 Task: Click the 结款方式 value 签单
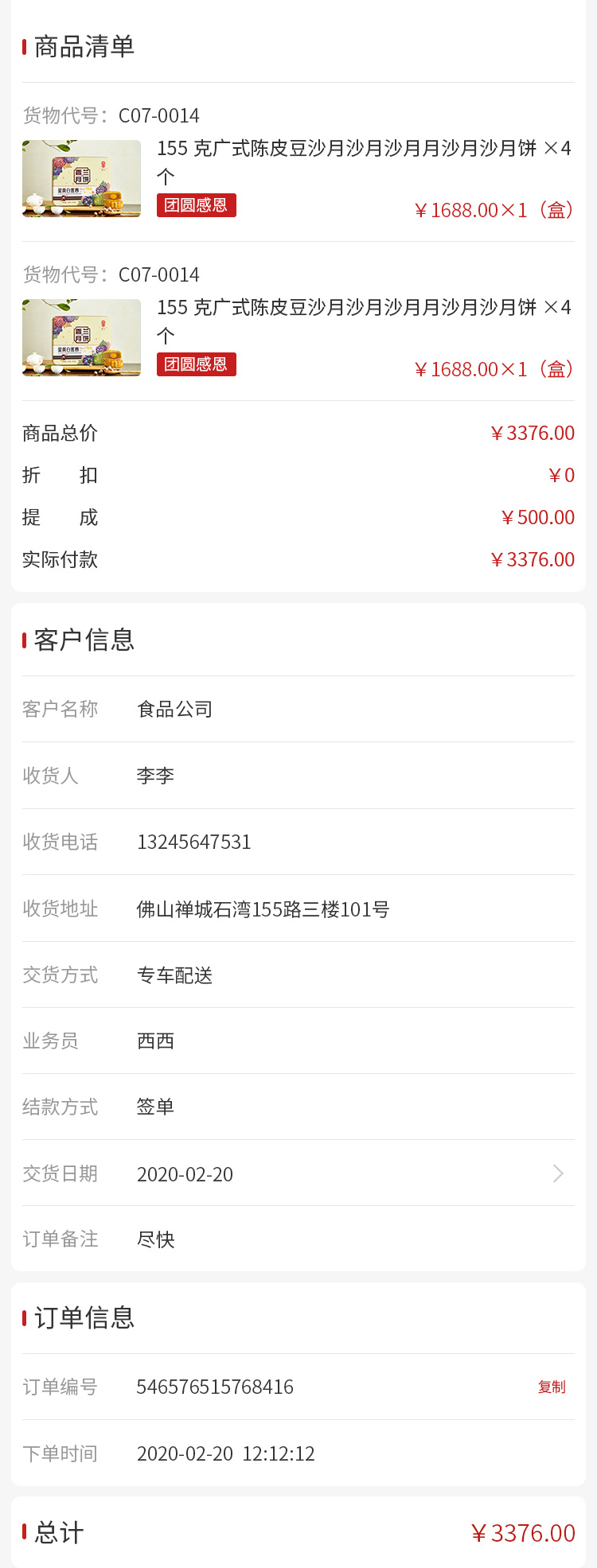pyautogui.click(x=155, y=1107)
